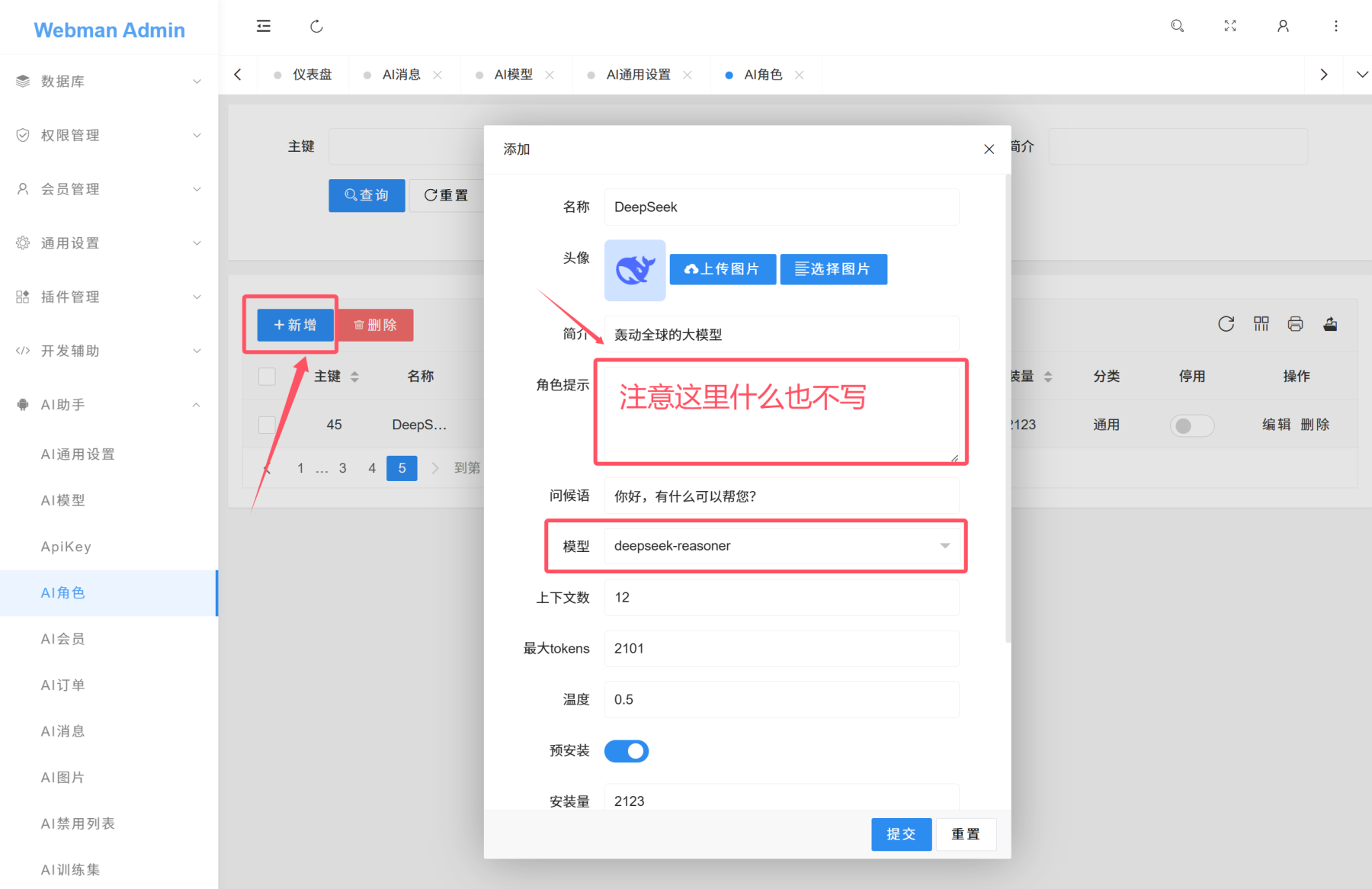Viewport: 1372px width, 889px height.
Task: Open the user profile icon
Action: pos(1283,26)
